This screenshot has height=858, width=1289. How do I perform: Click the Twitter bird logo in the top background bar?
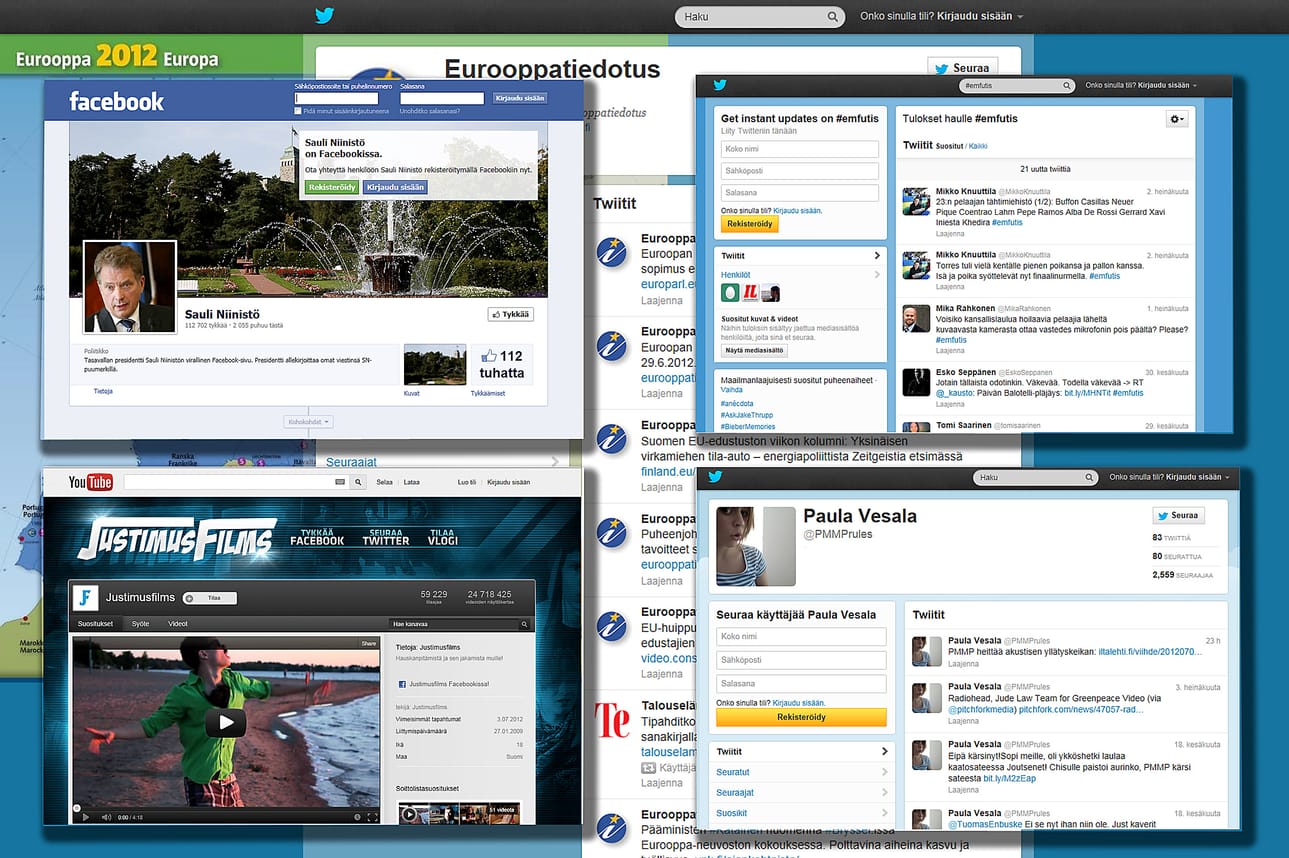[324, 16]
